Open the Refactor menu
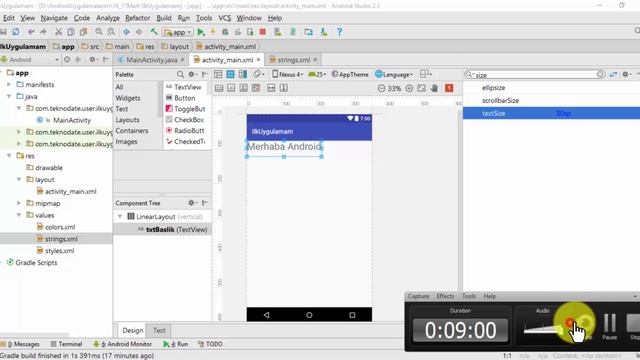 pyautogui.click(x=138, y=18)
